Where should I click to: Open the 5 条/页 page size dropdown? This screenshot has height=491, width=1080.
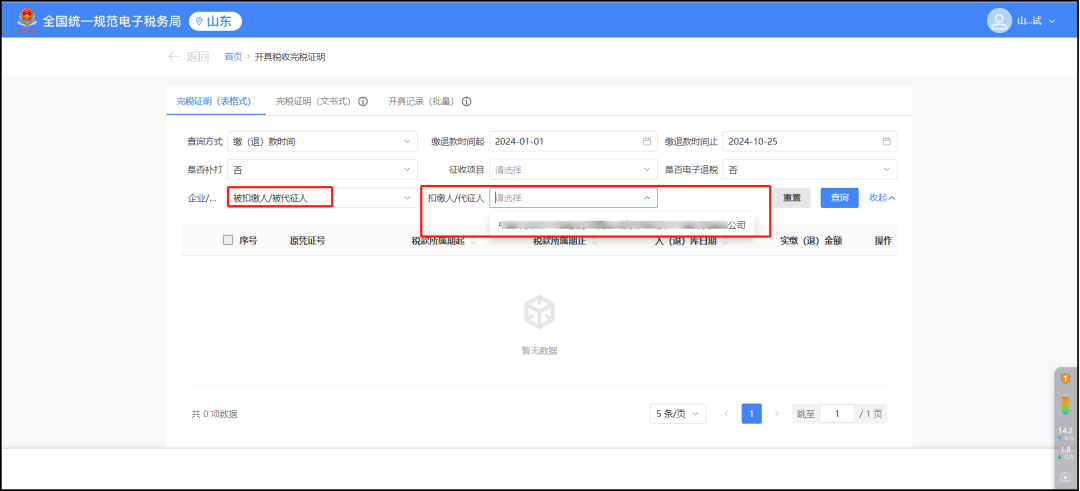[x=678, y=413]
